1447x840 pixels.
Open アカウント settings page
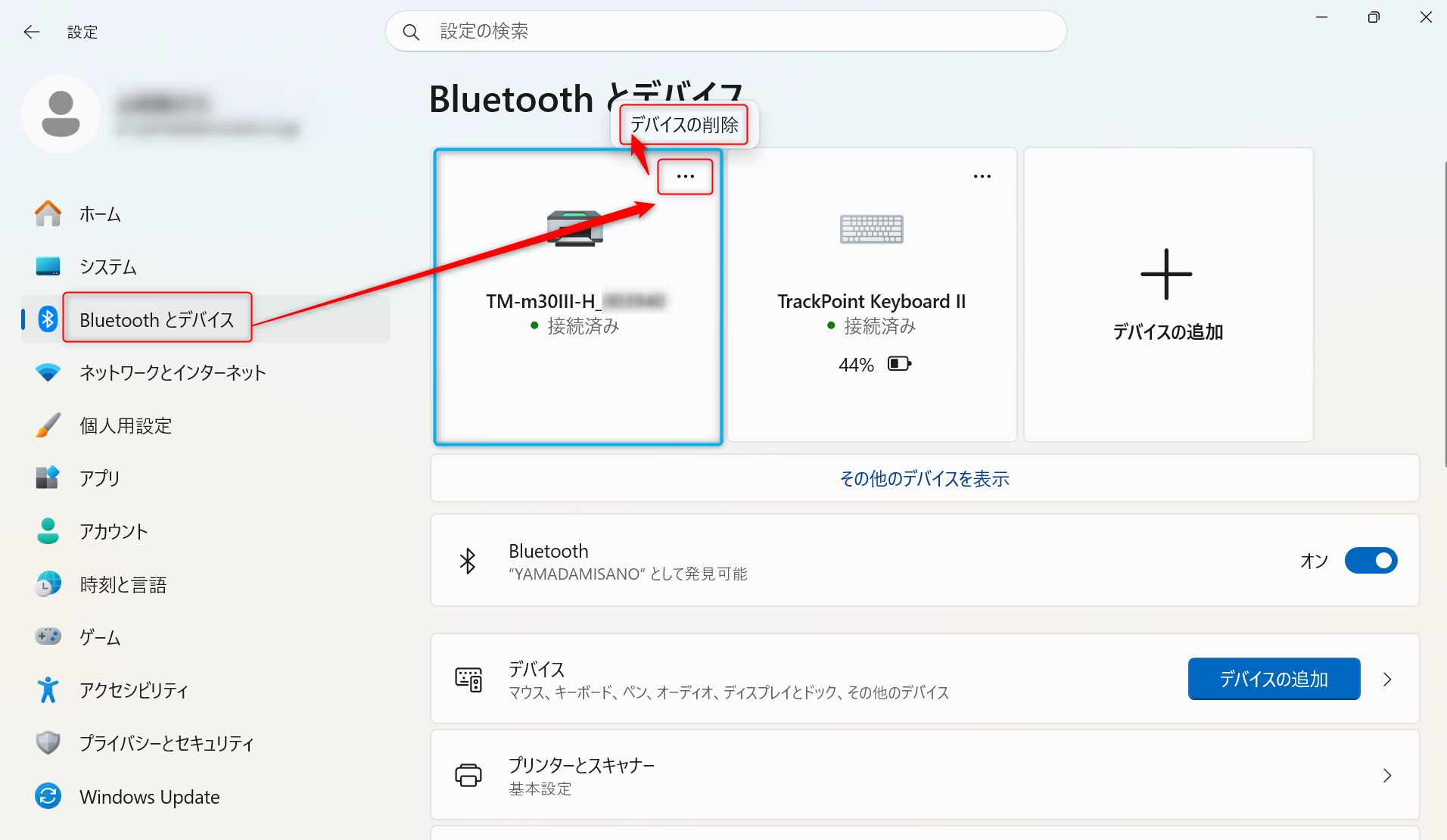[206, 532]
